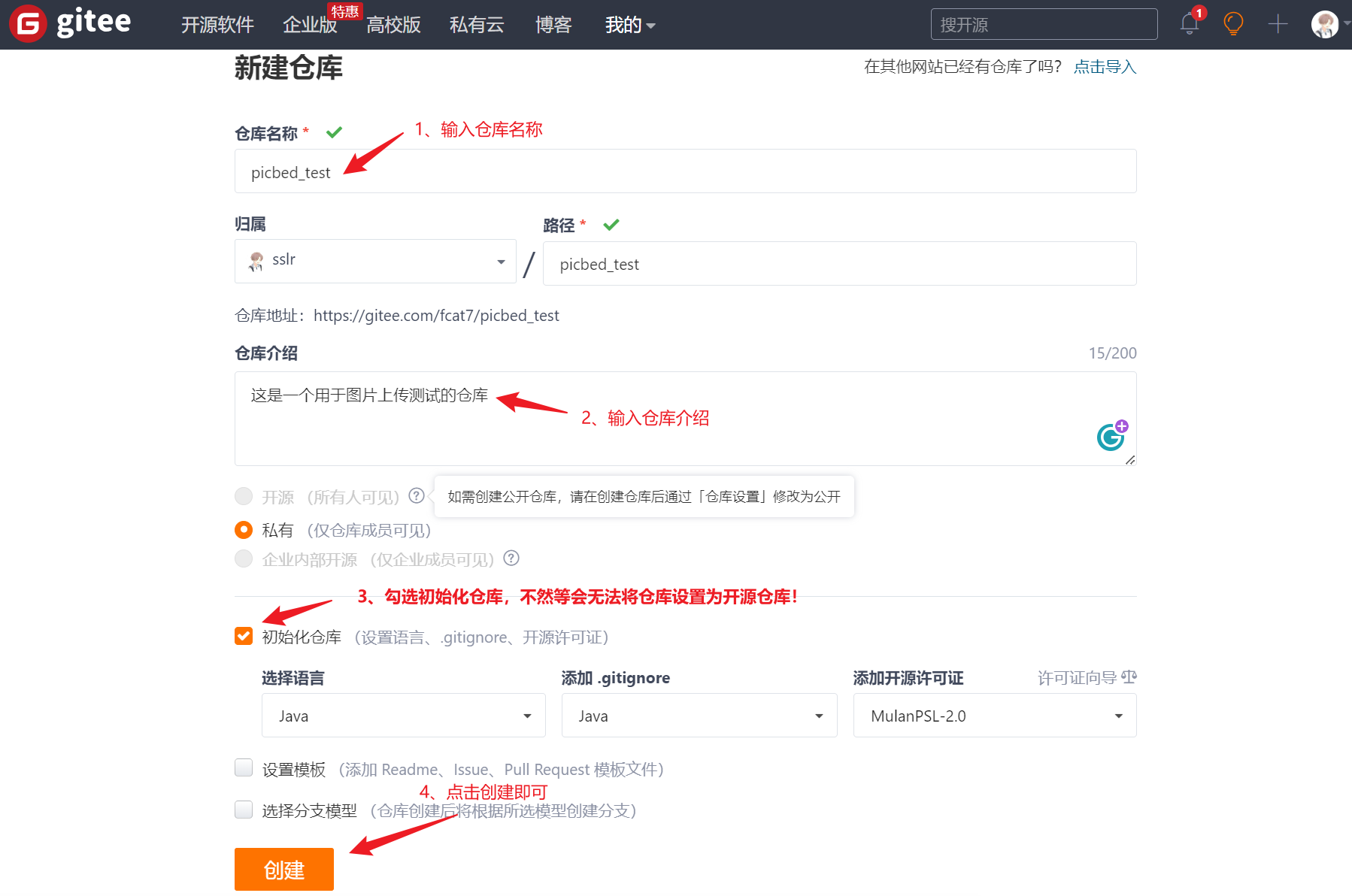This screenshot has height=896, width=1352.
Task: Uncheck the 初始化仓库 checkbox
Action: coord(243,636)
